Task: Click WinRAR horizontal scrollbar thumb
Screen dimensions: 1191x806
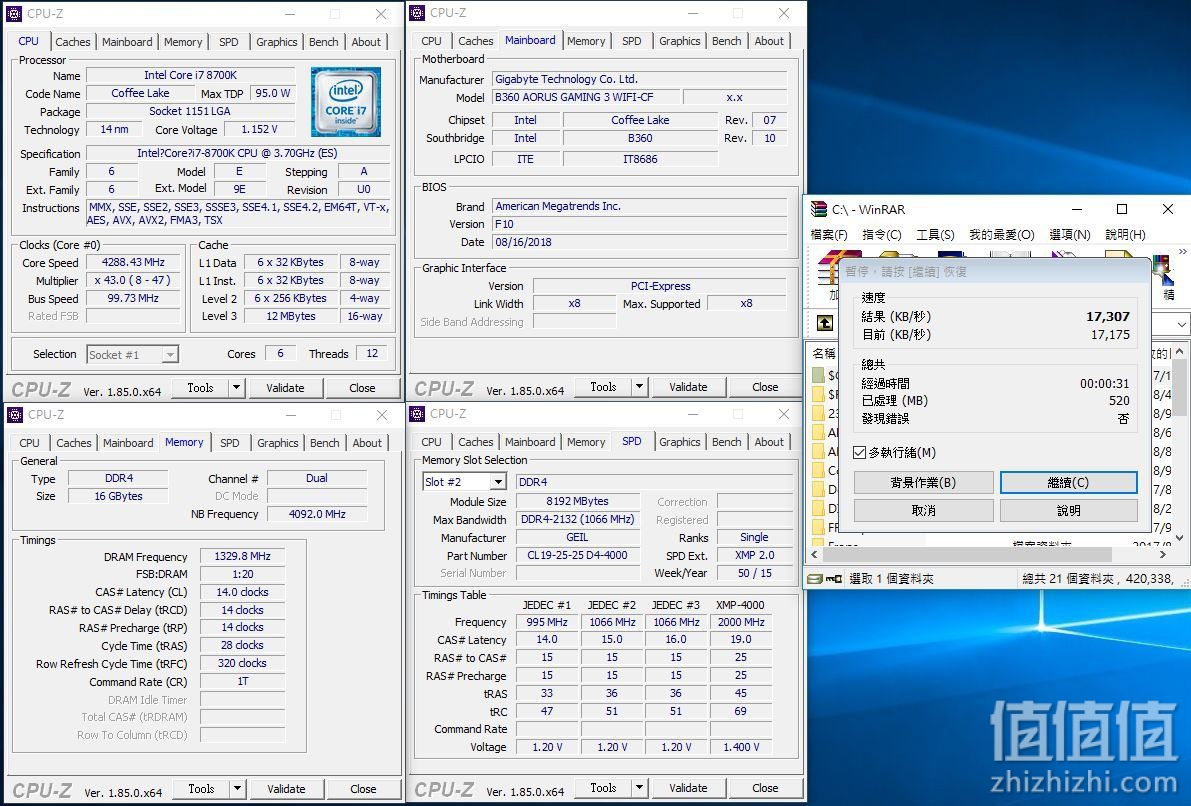Action: [965, 555]
